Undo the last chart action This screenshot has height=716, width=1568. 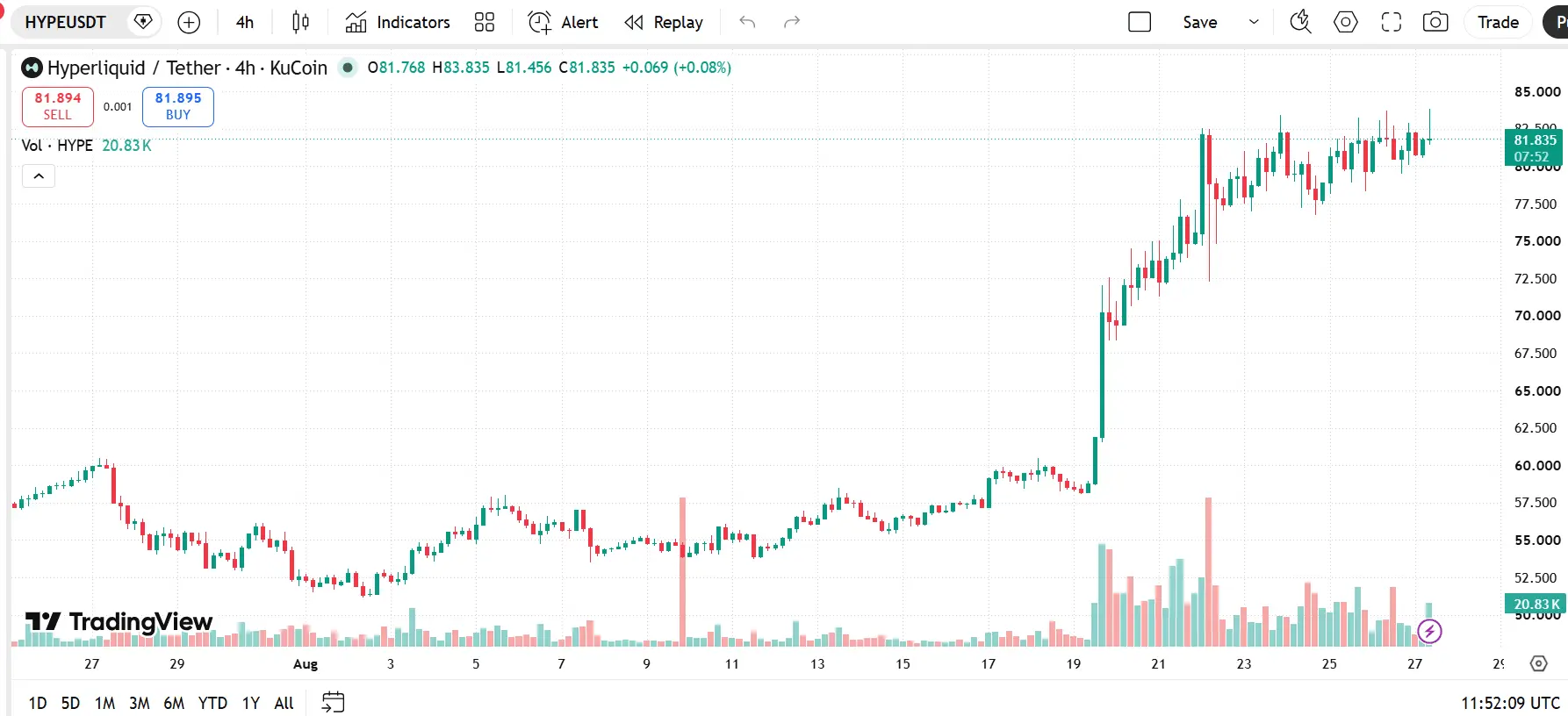[x=747, y=22]
